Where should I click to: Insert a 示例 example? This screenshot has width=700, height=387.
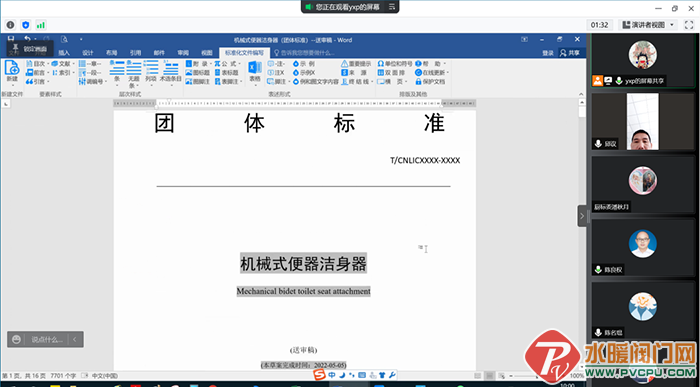(x=304, y=64)
